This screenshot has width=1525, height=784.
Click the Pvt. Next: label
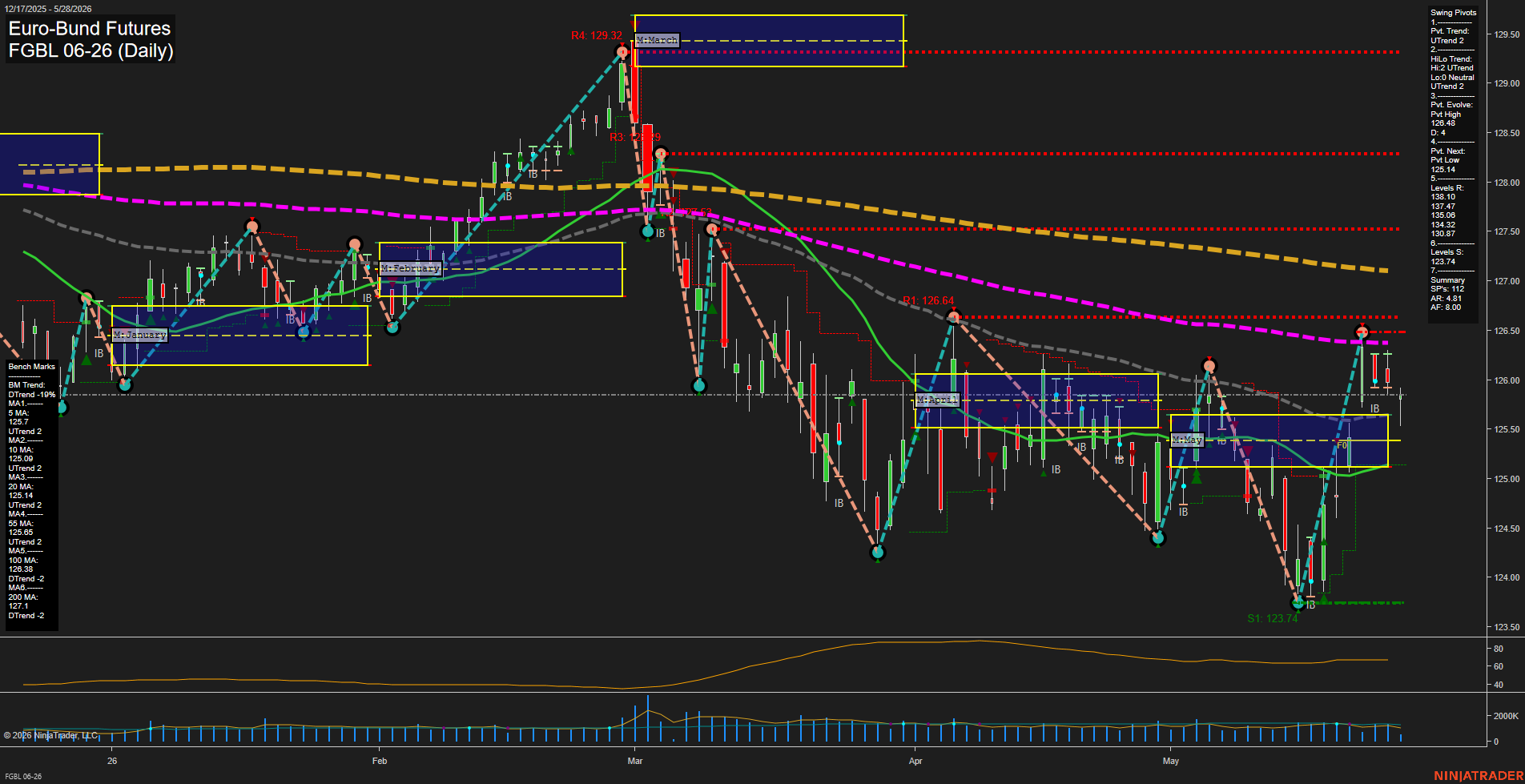[x=1447, y=151]
